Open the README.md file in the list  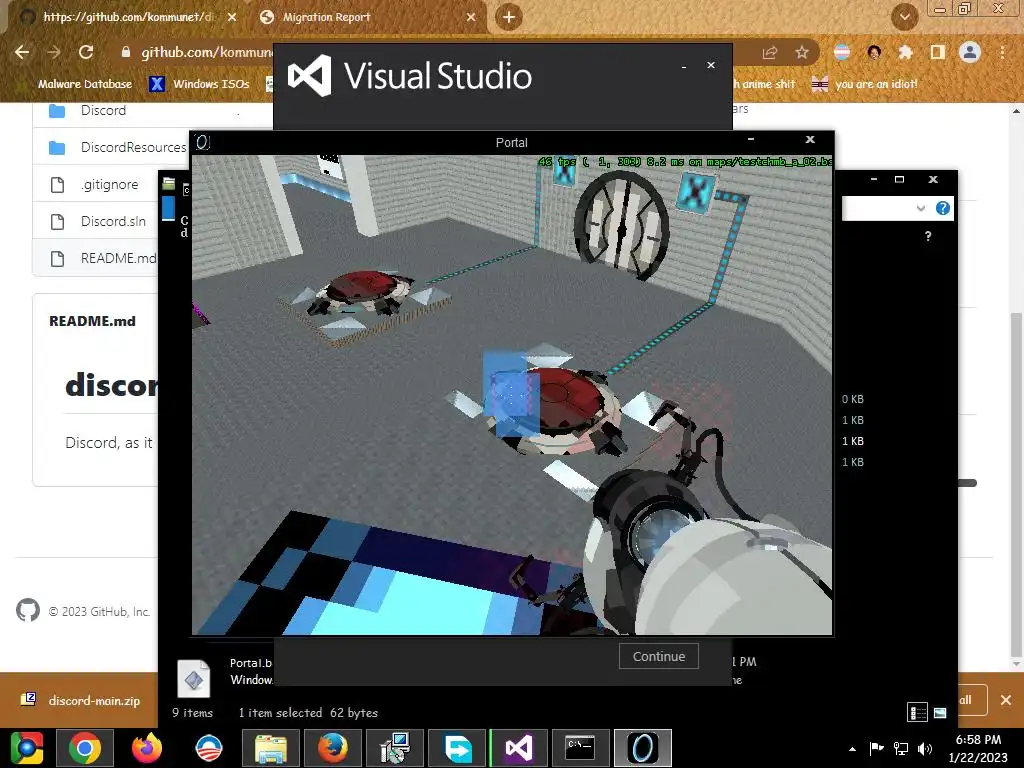(x=118, y=259)
